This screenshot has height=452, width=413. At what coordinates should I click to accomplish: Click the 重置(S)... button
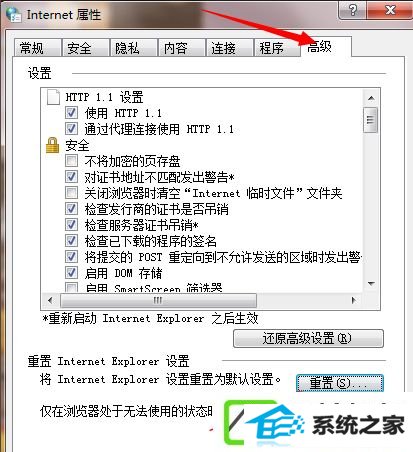point(340,383)
